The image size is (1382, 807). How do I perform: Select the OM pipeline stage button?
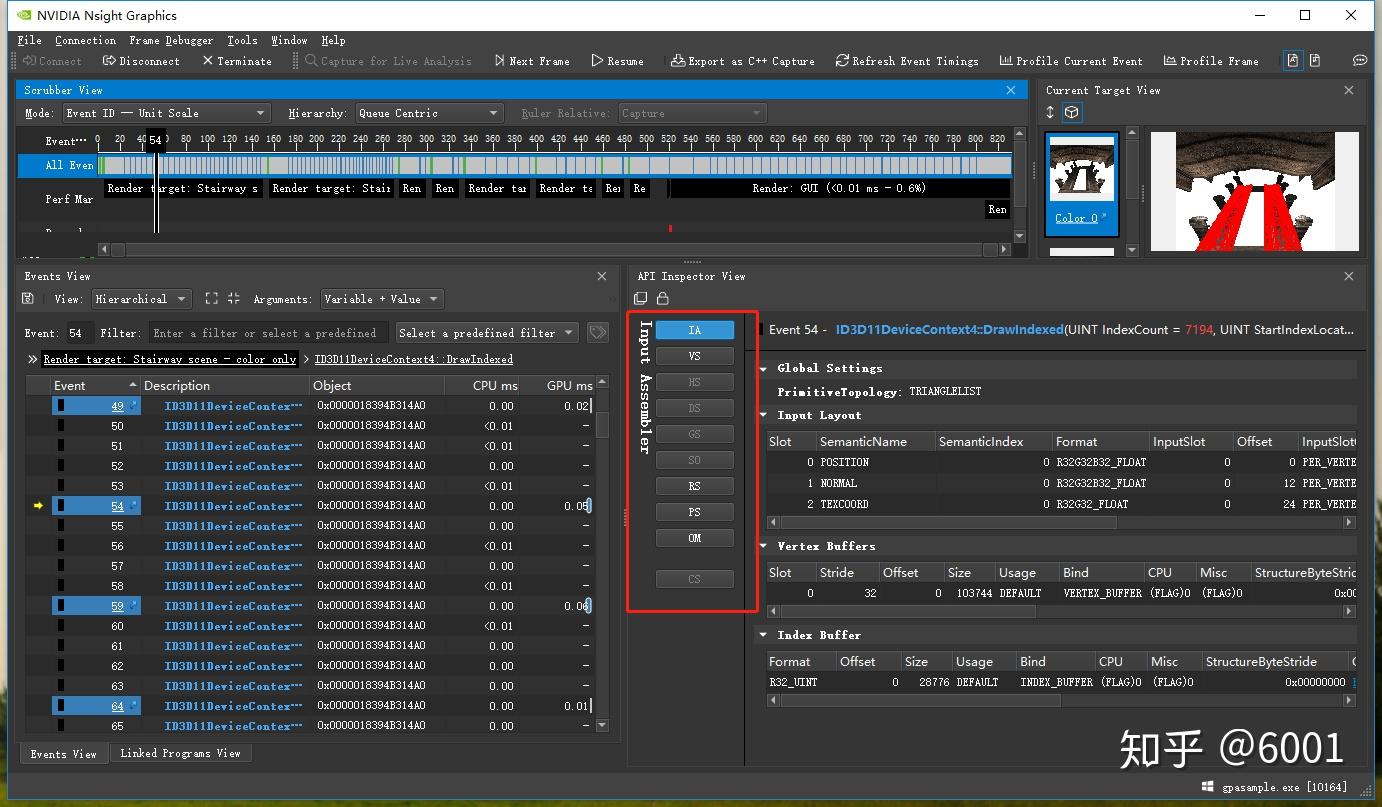pyautogui.click(x=695, y=538)
